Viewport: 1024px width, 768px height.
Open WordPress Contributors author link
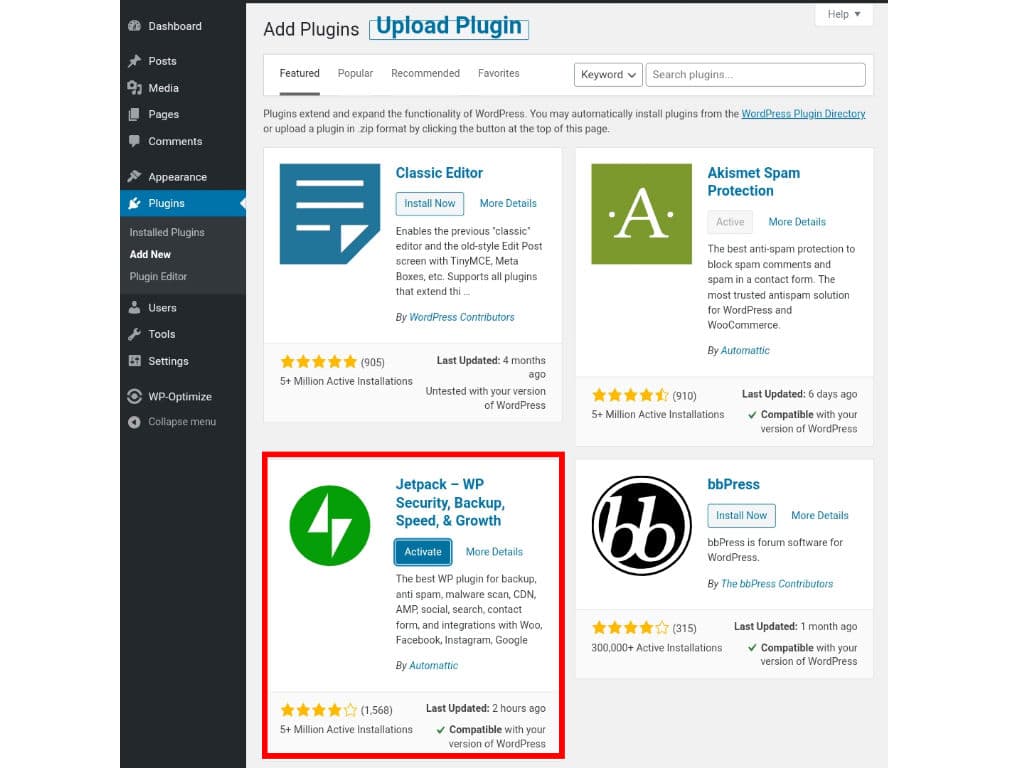click(x=462, y=317)
